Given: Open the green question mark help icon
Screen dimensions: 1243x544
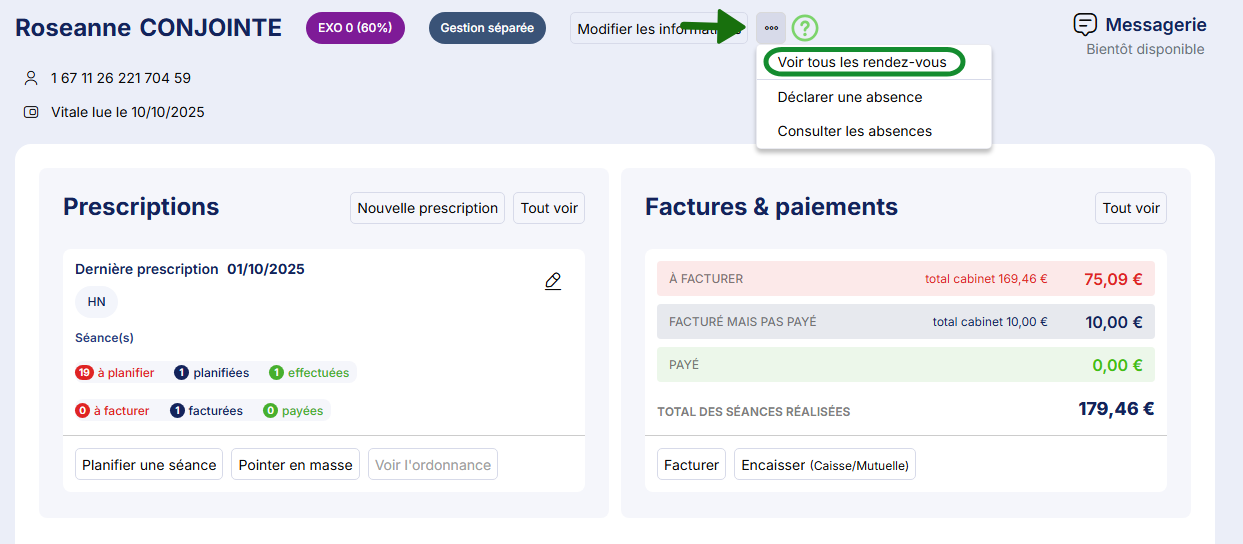Looking at the screenshot, I should (805, 29).
